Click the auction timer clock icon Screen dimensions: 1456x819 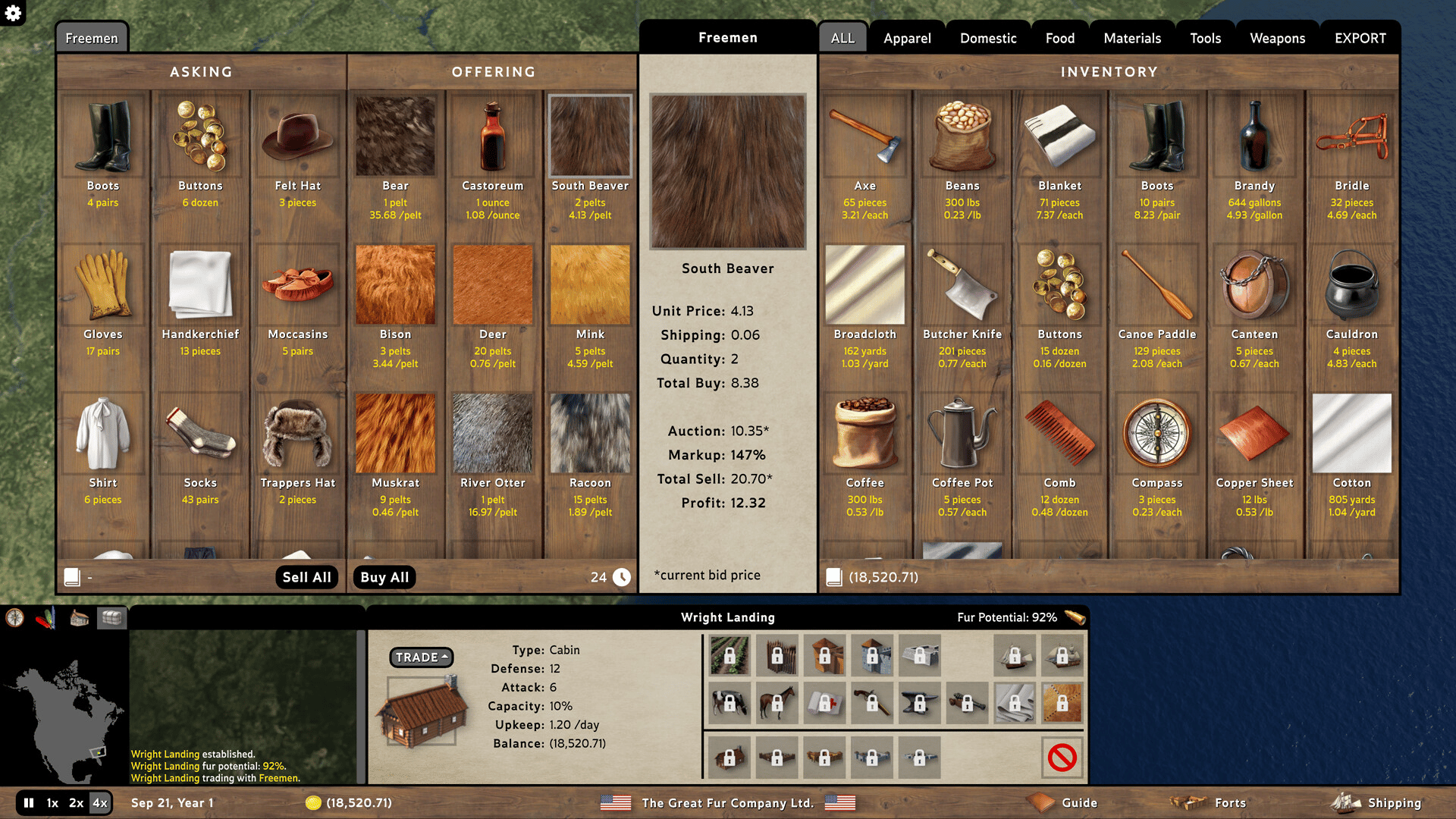pyautogui.click(x=622, y=577)
